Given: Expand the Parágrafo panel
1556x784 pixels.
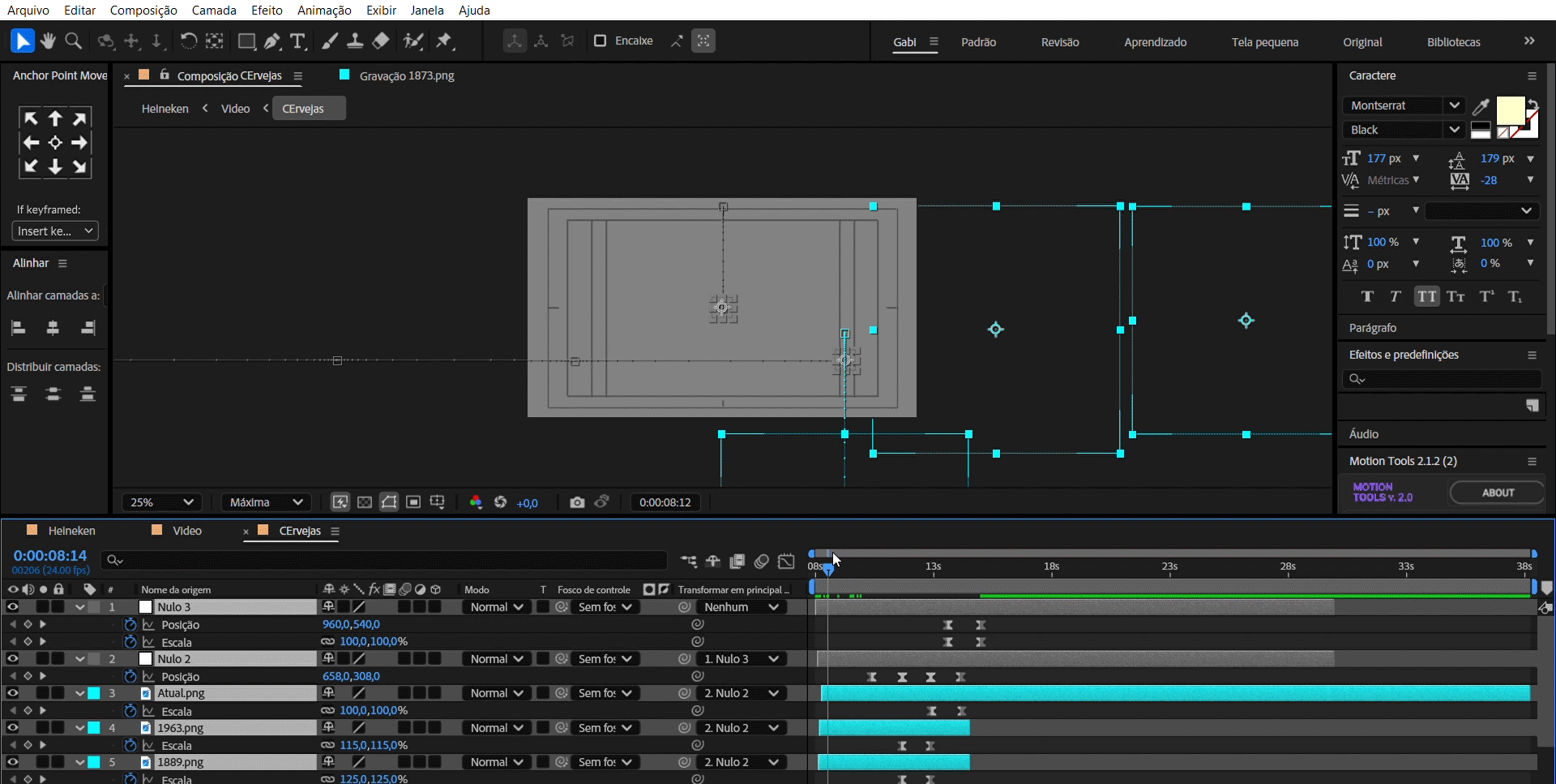Looking at the screenshot, I should 1372,328.
